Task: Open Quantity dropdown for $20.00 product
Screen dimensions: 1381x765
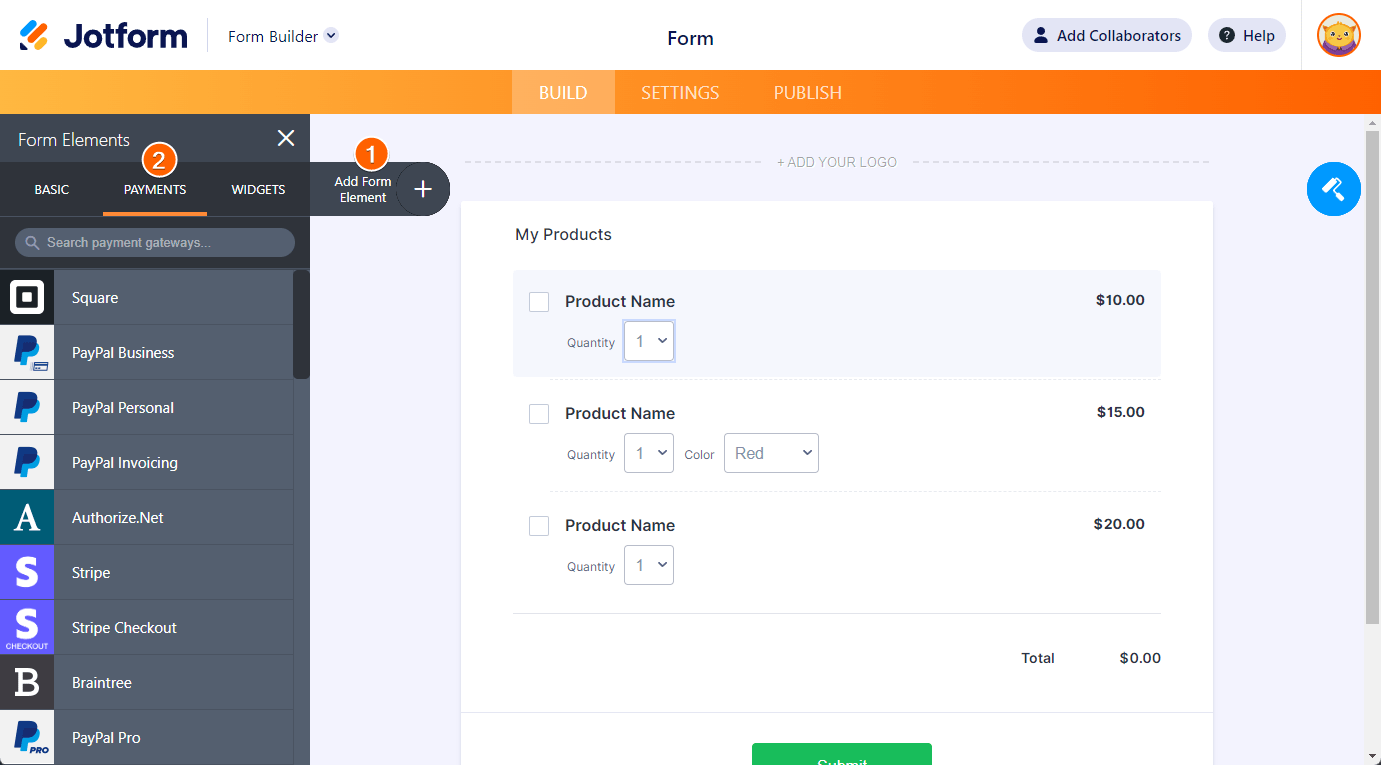Action: [x=649, y=565]
